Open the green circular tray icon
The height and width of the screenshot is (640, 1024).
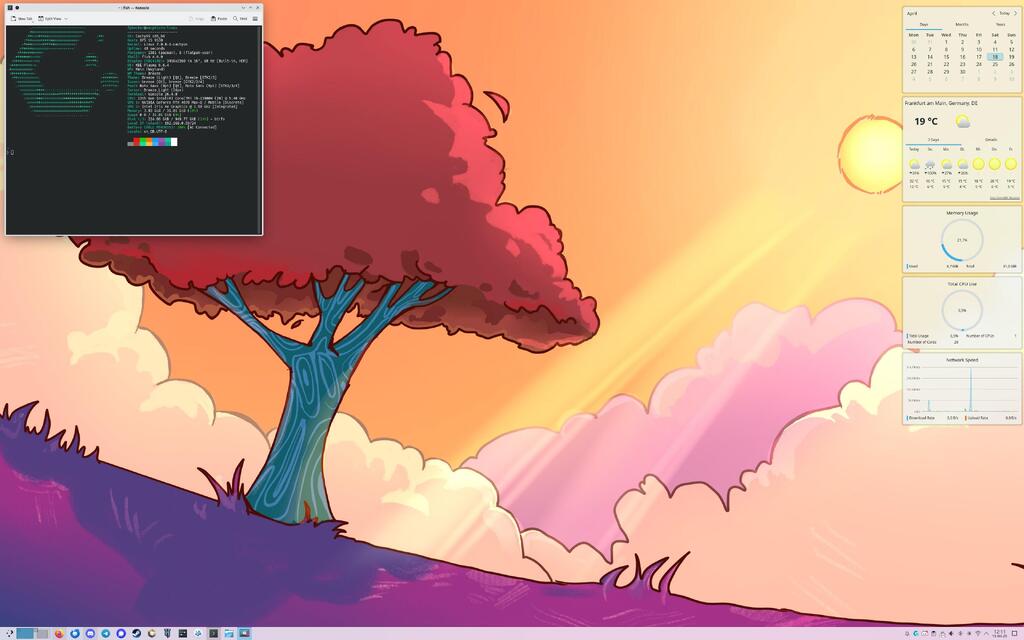coord(916,633)
